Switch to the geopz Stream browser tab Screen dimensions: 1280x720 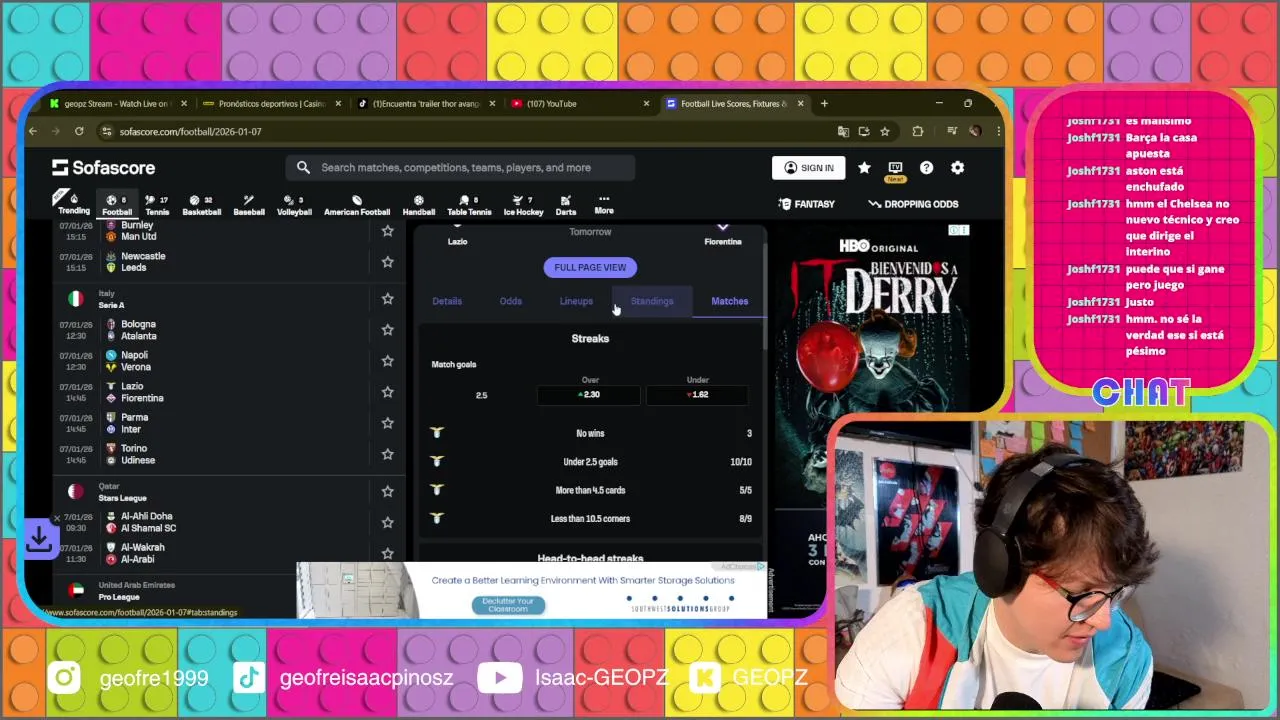click(117, 103)
